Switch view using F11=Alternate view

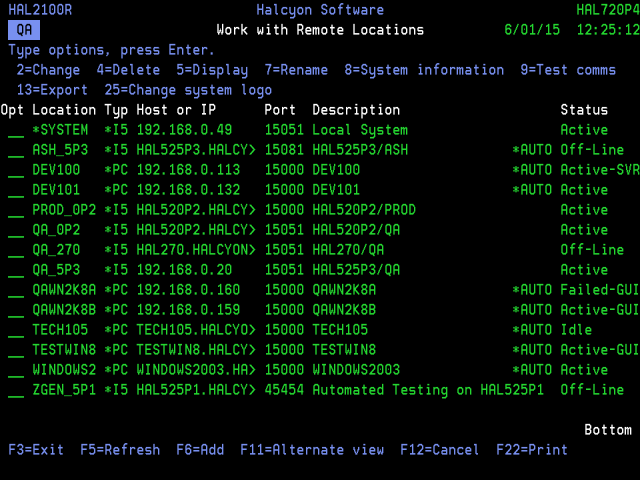[x=312, y=450]
